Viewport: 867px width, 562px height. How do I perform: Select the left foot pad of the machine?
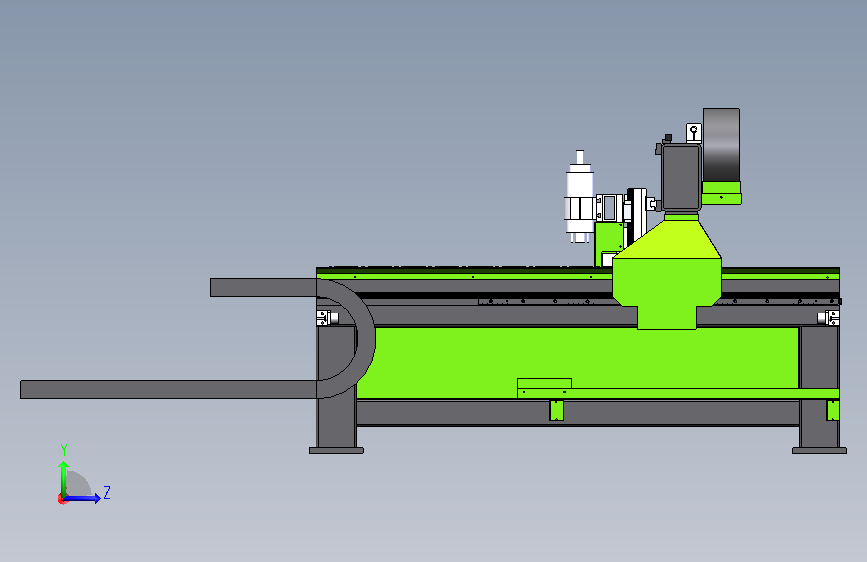click(336, 451)
